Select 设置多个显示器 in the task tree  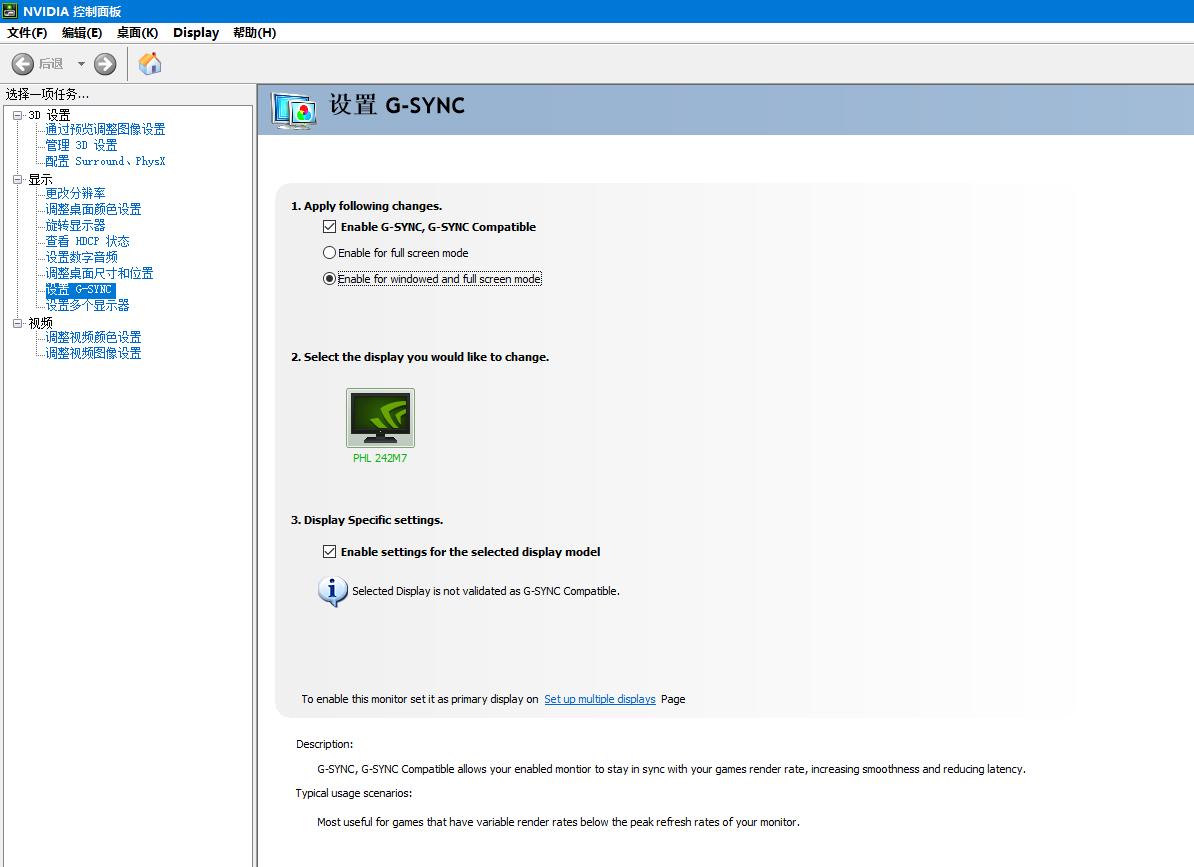90,305
